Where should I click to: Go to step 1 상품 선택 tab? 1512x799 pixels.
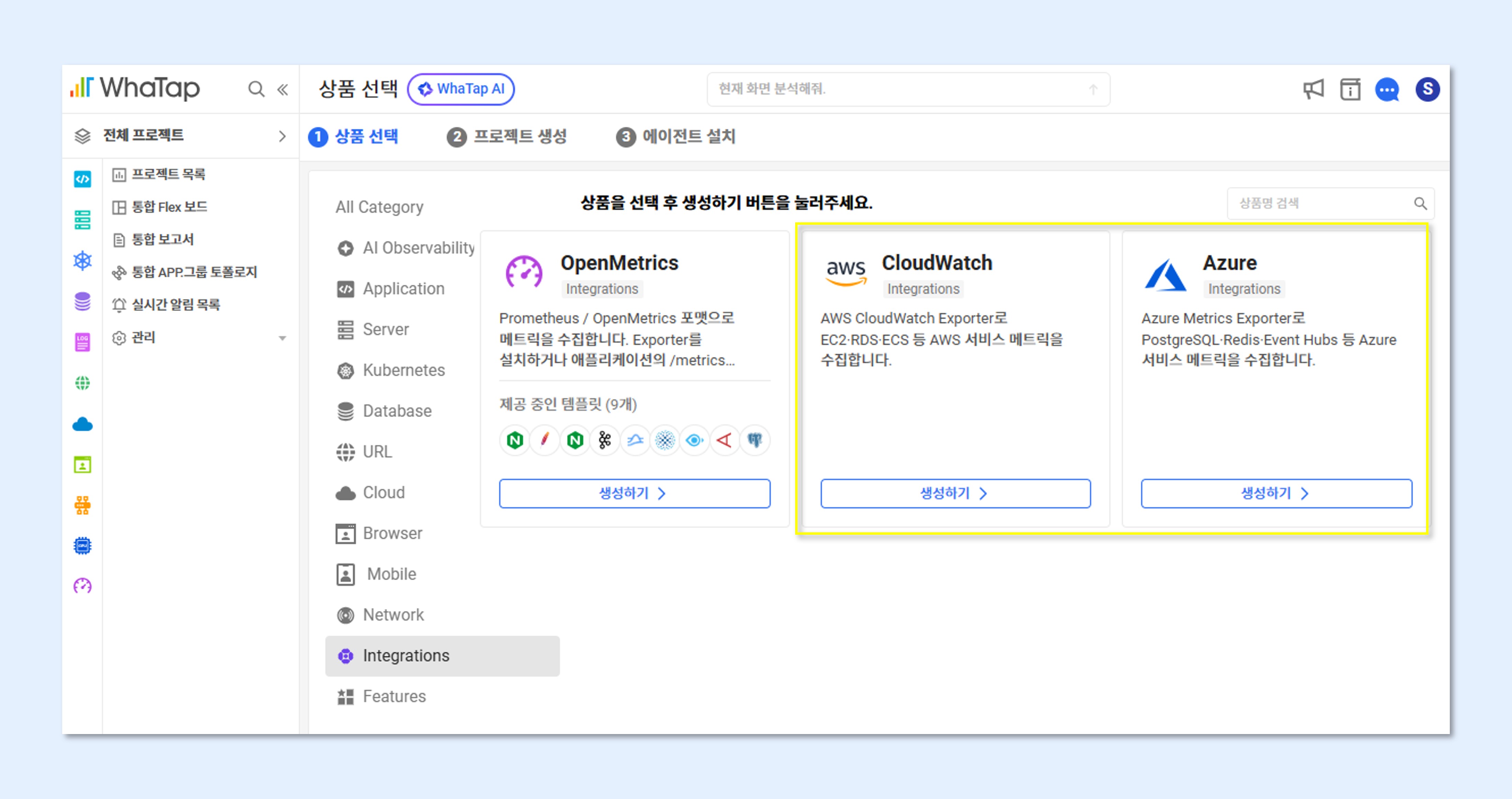point(353,137)
